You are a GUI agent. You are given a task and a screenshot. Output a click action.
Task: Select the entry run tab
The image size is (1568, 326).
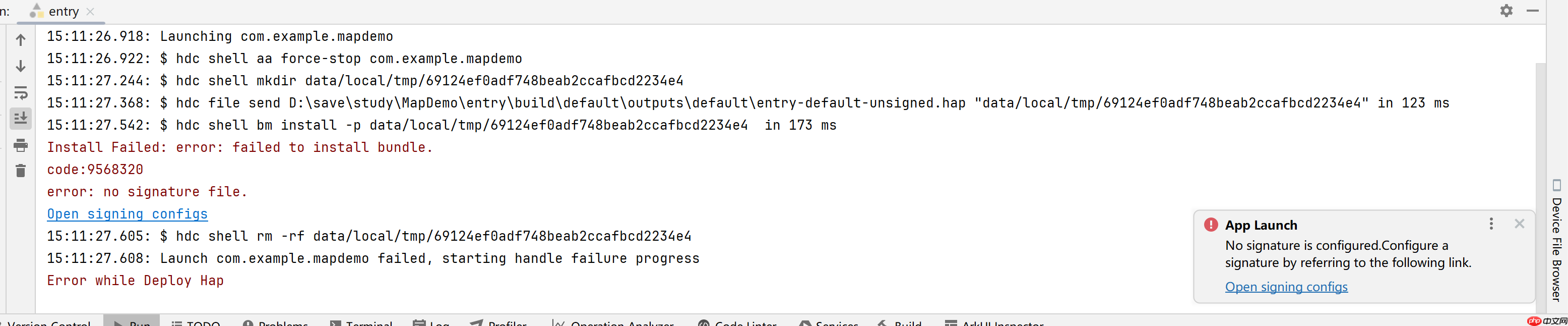pos(62,12)
